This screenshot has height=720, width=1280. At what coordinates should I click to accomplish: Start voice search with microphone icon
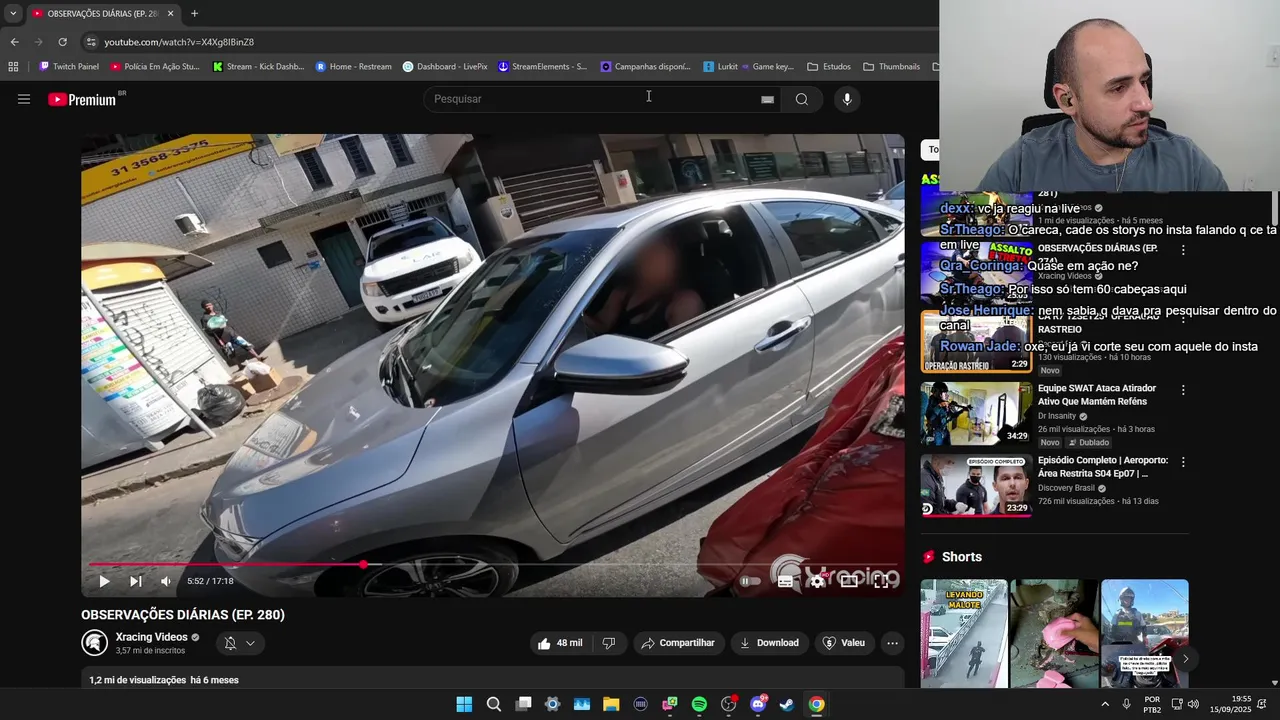tap(847, 99)
